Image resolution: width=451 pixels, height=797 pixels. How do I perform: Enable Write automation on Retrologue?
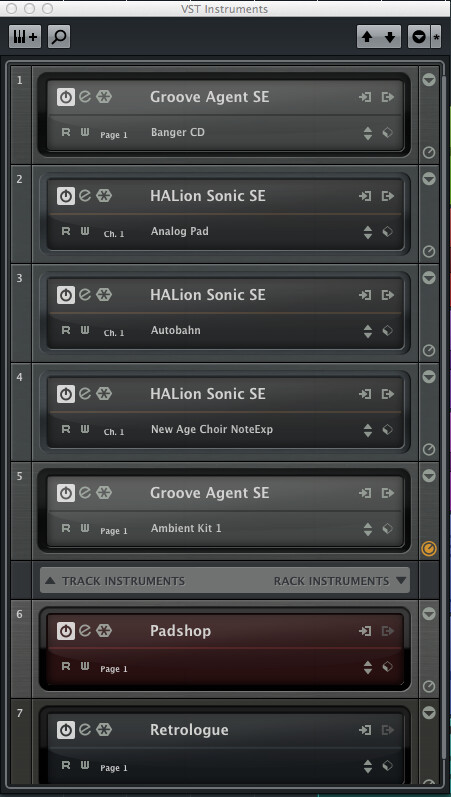click(x=85, y=765)
